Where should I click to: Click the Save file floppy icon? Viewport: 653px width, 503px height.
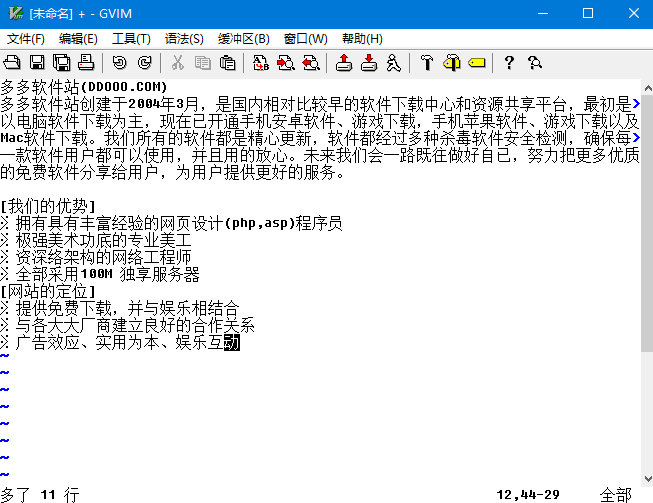37,63
